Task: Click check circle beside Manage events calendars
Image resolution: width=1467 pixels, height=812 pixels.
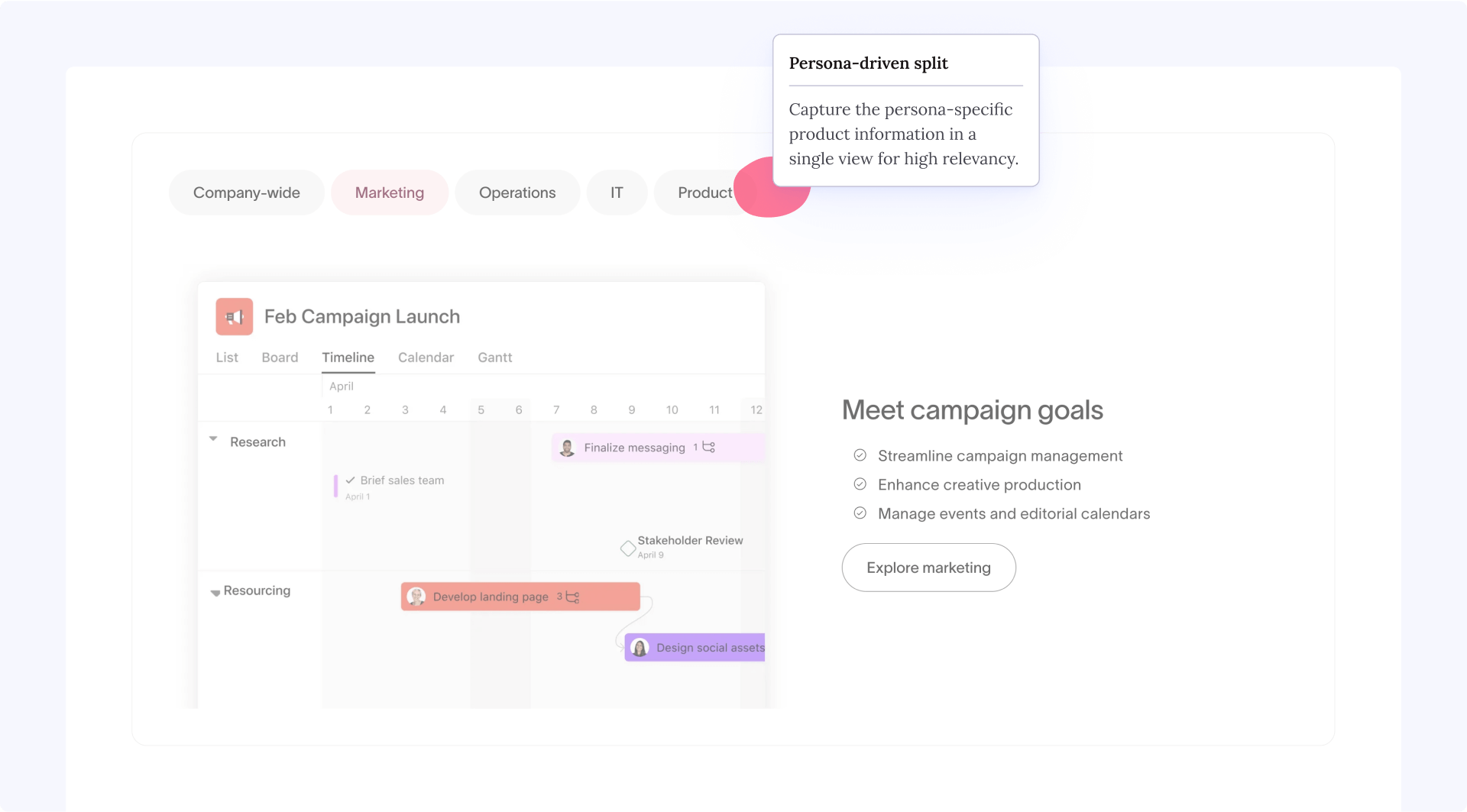Action: (x=860, y=513)
